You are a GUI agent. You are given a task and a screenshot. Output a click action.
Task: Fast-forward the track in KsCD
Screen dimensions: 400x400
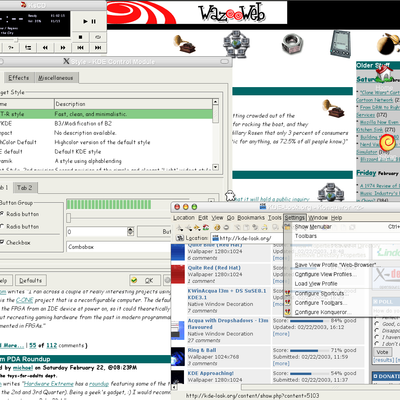point(63,48)
